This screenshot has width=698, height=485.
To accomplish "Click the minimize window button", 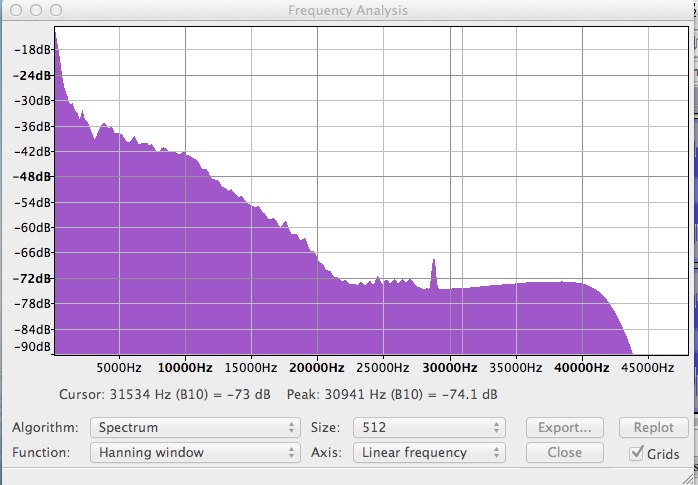I will (36, 10).
